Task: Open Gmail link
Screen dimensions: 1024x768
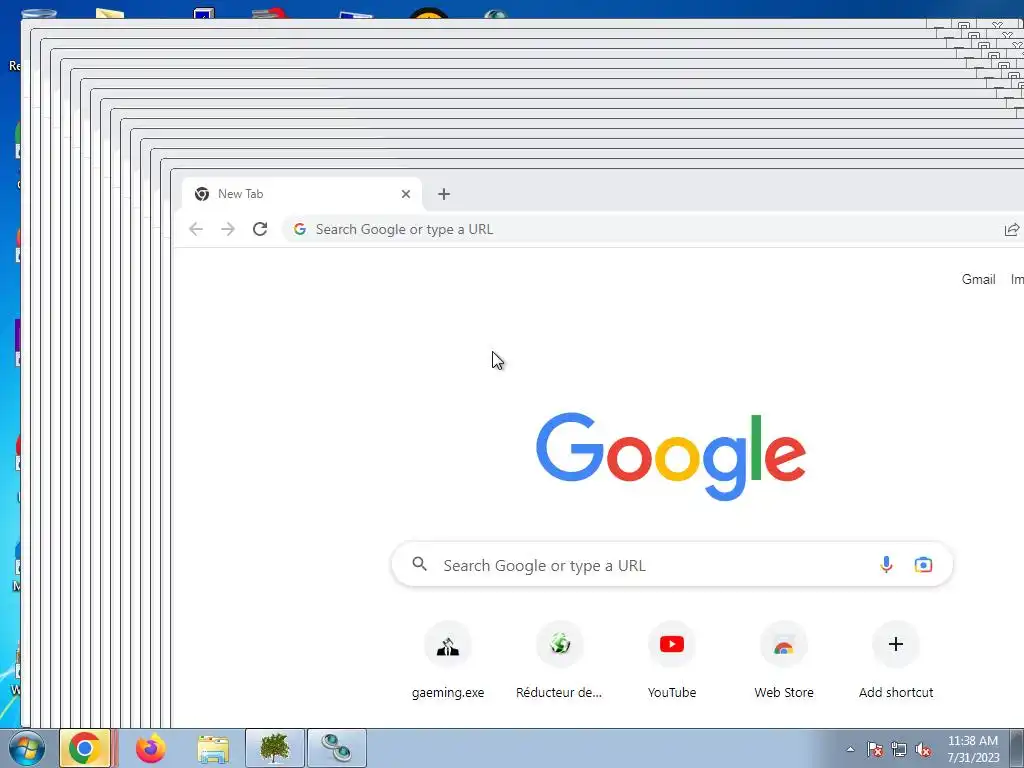Action: click(x=978, y=280)
